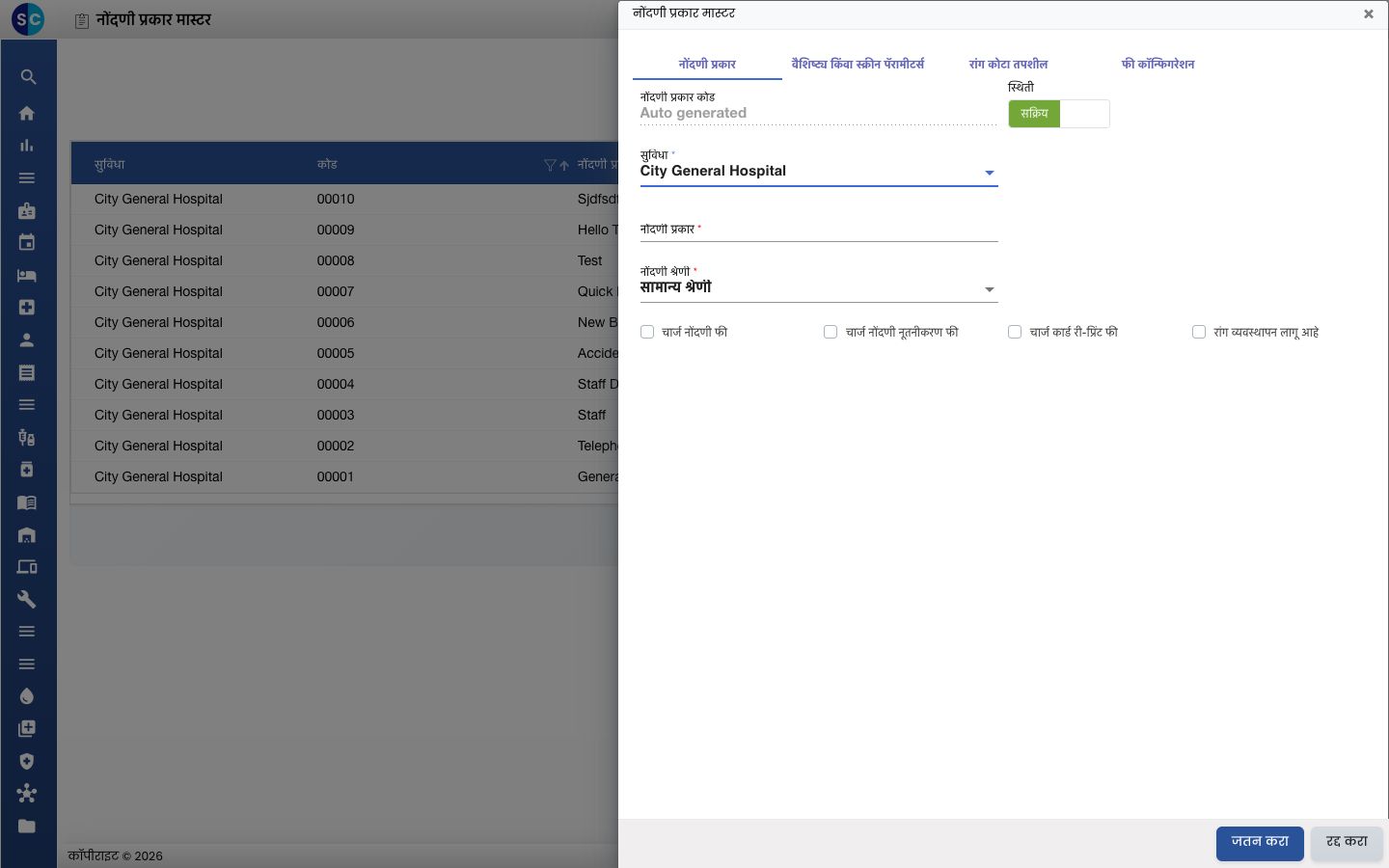Select the table row with code 00010
The width and height of the screenshot is (1389, 868).
[344, 199]
